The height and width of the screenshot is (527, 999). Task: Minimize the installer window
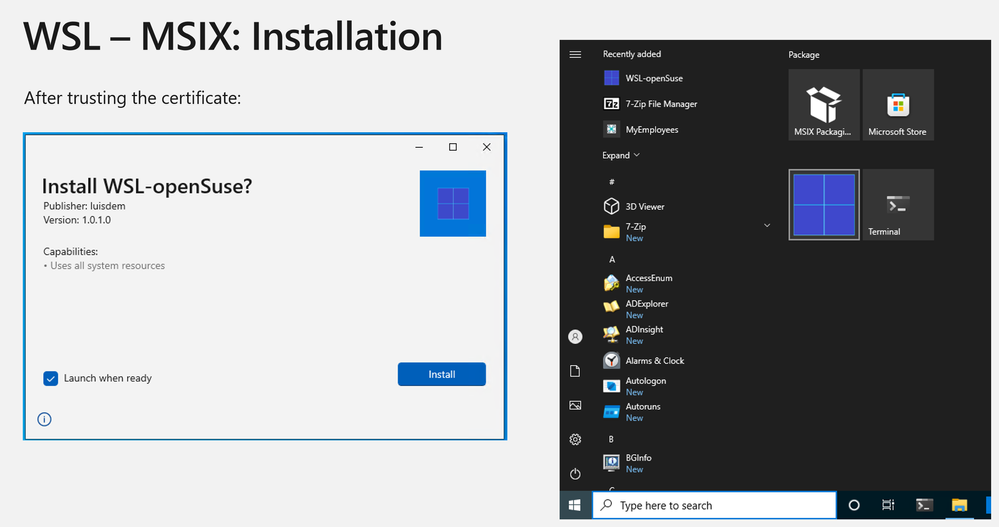[x=419, y=147]
